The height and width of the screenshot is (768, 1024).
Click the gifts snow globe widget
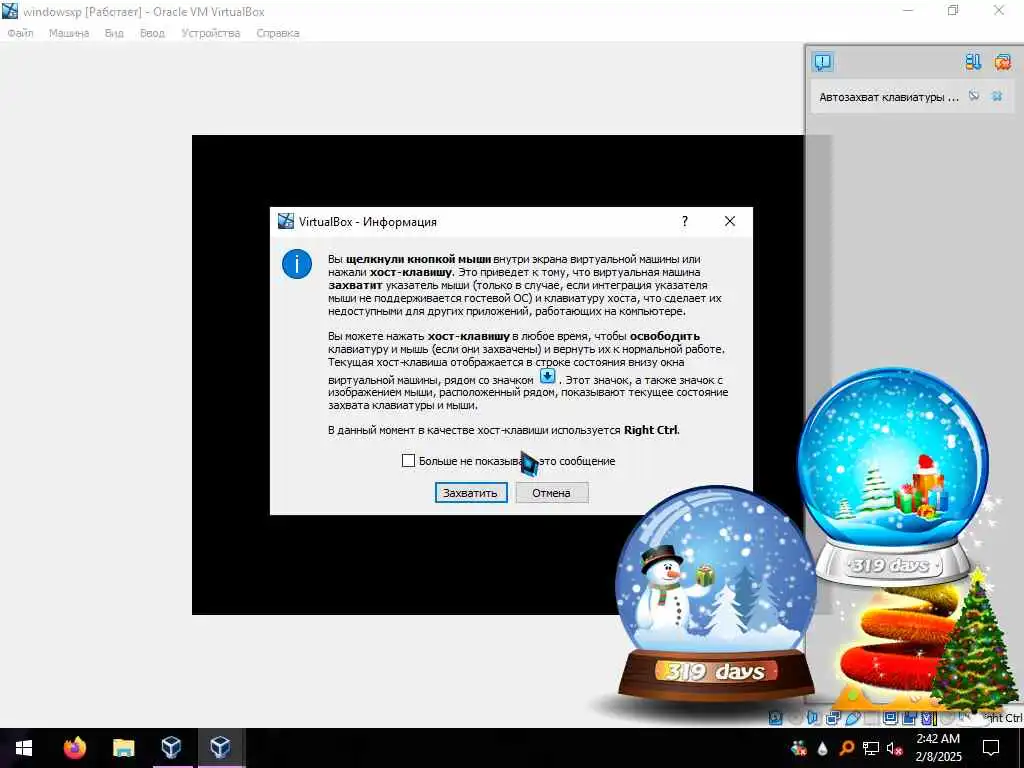click(x=893, y=477)
